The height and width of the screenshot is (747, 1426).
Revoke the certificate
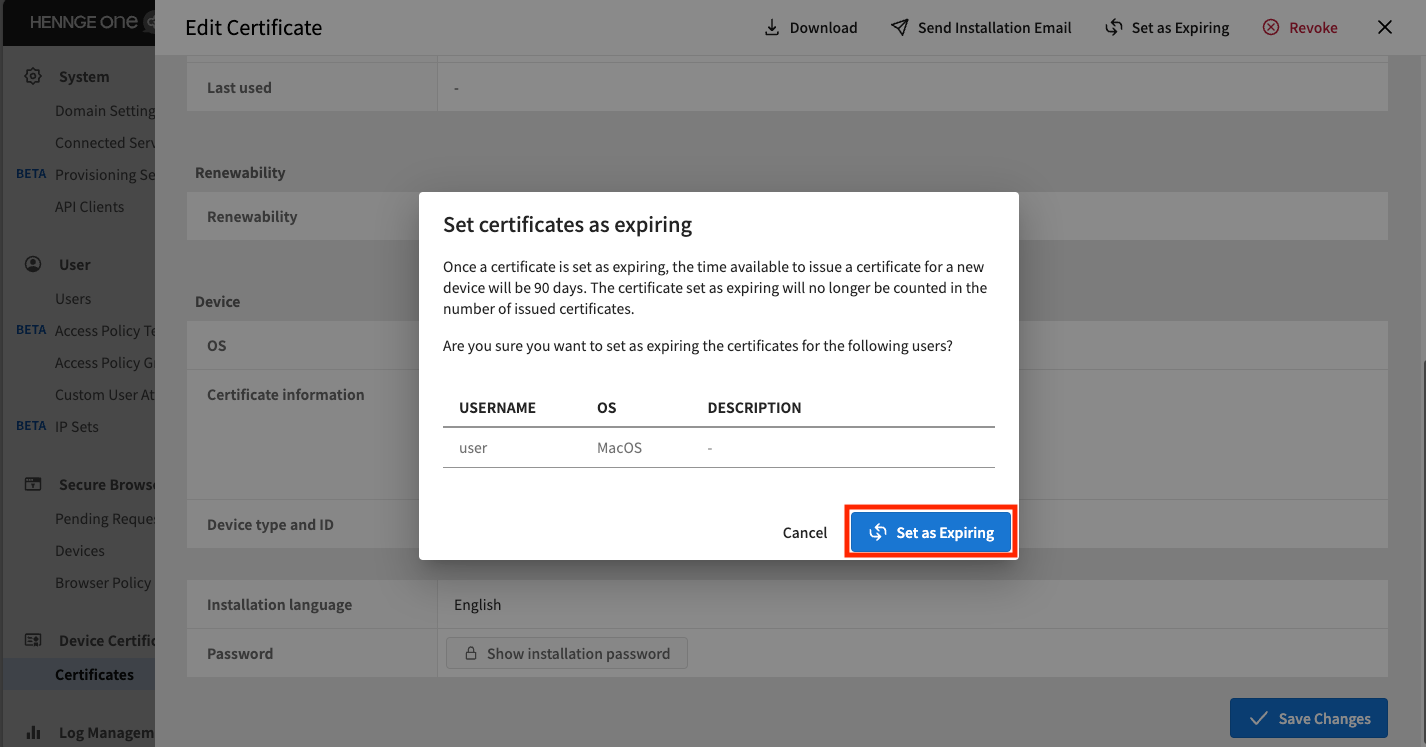[1300, 28]
